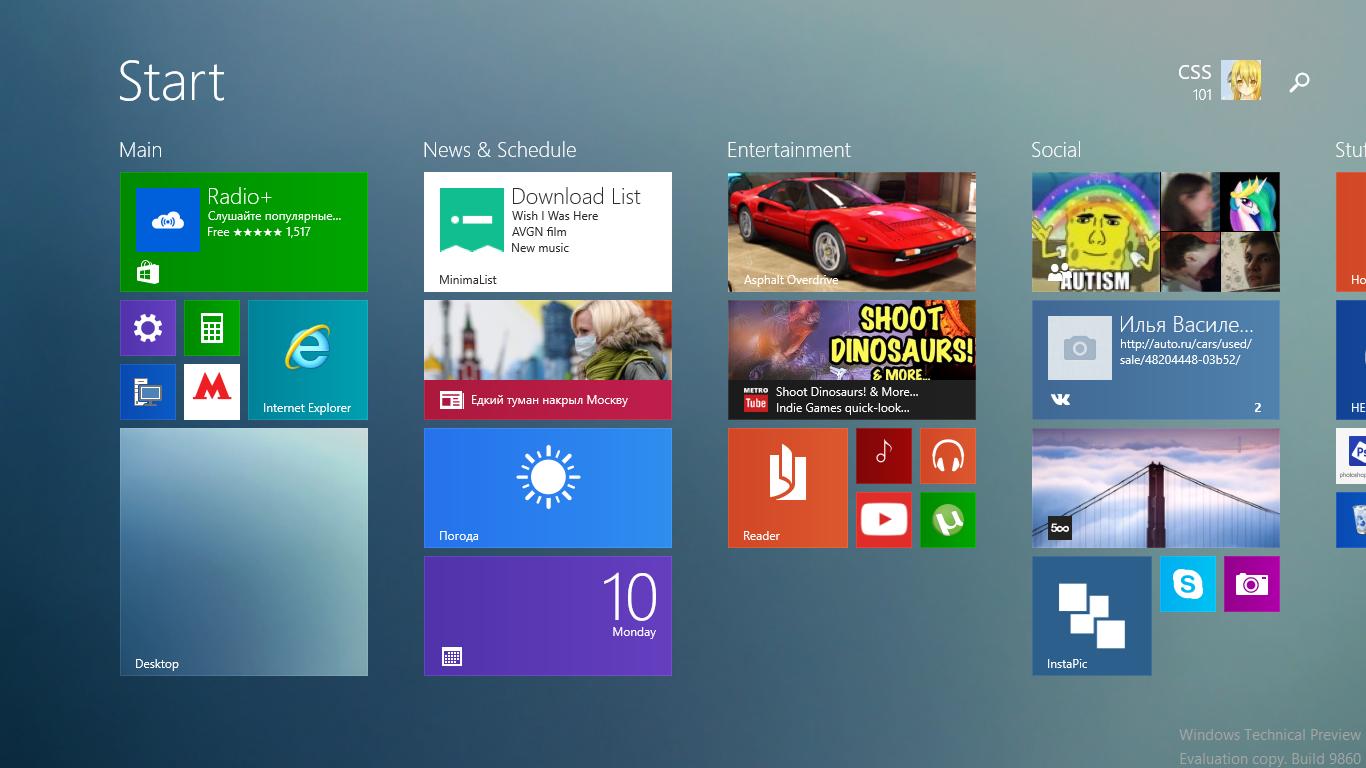Open the InstaPic tile

(1092, 616)
